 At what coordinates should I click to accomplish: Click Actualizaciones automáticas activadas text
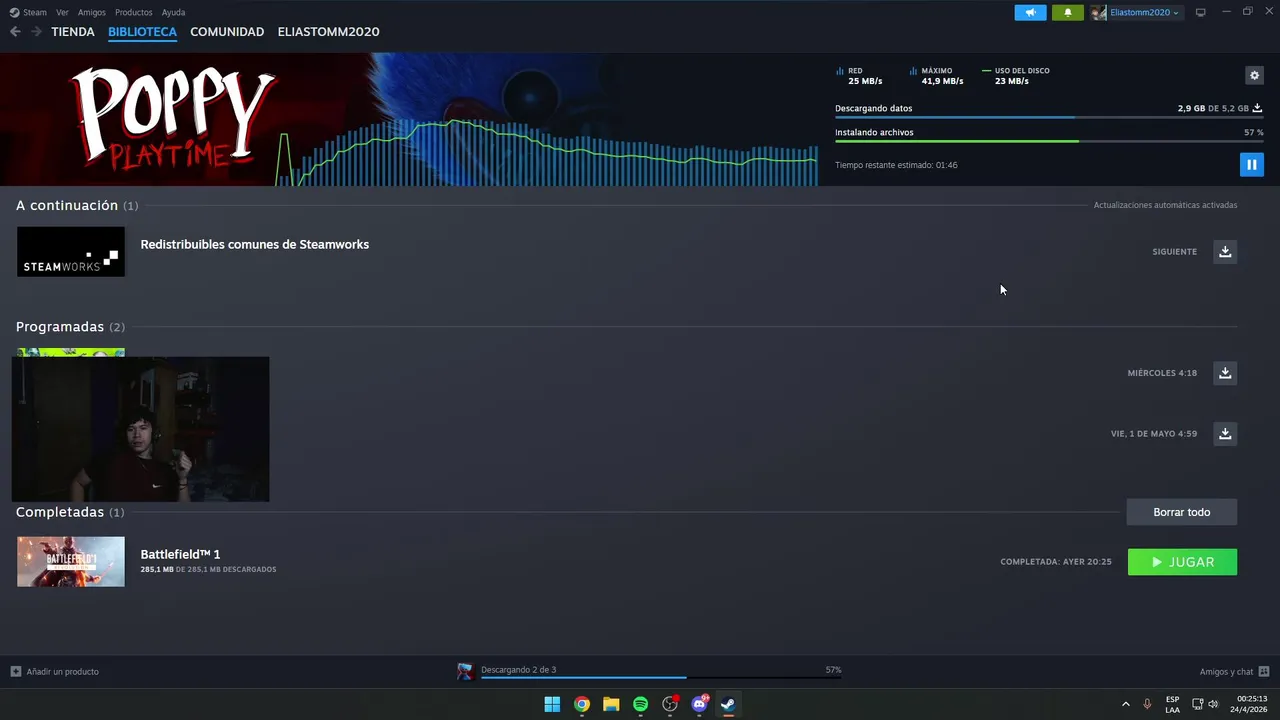1165,205
